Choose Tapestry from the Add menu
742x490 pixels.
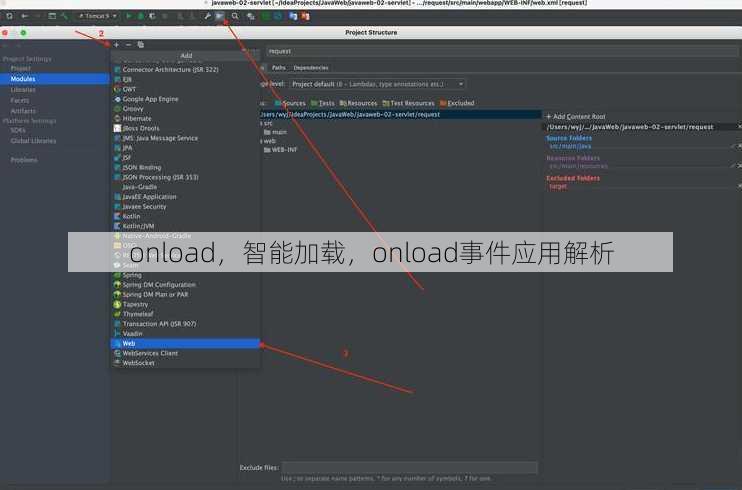point(186,304)
